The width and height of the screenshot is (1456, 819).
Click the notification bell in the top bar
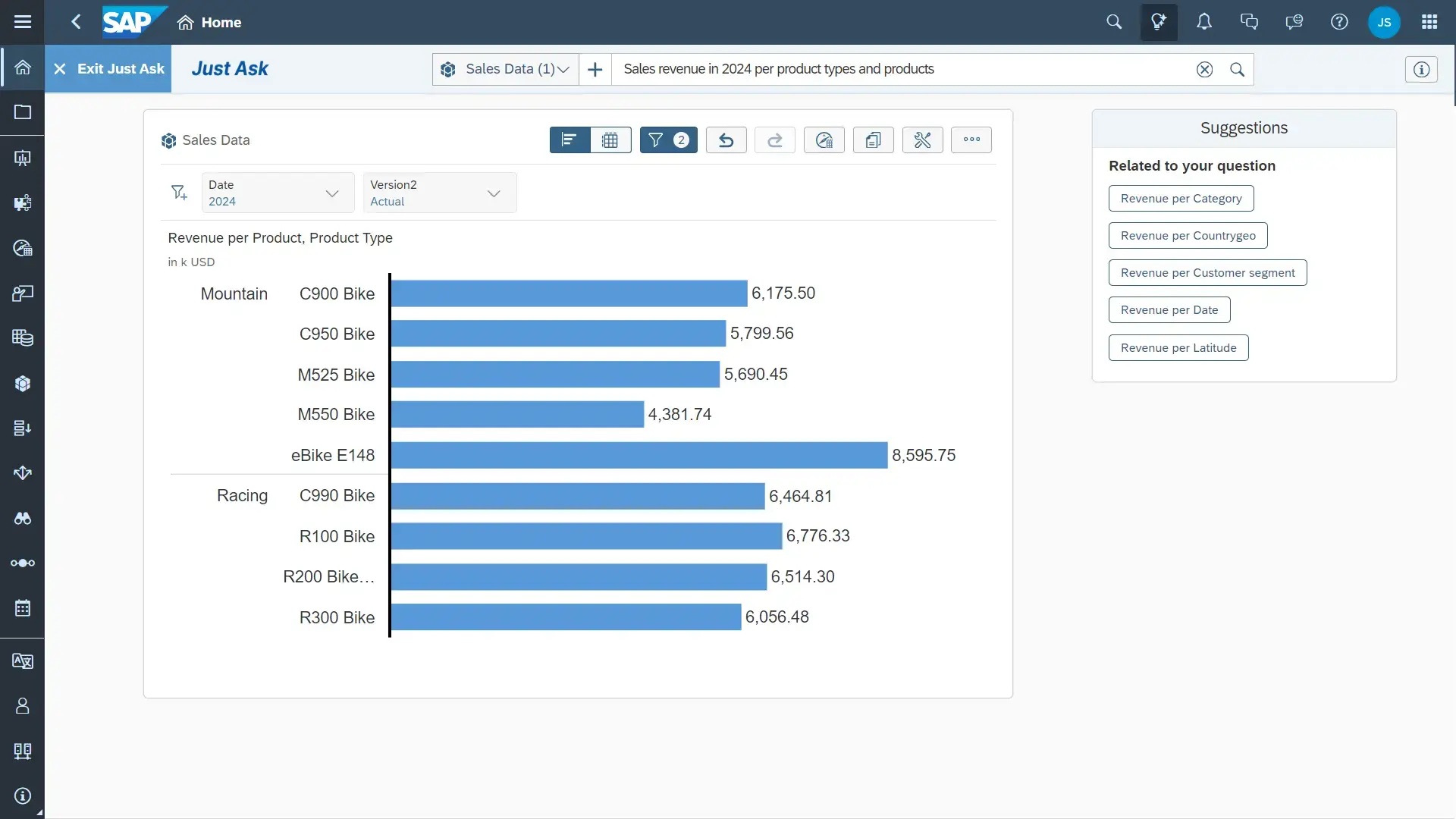1204,22
